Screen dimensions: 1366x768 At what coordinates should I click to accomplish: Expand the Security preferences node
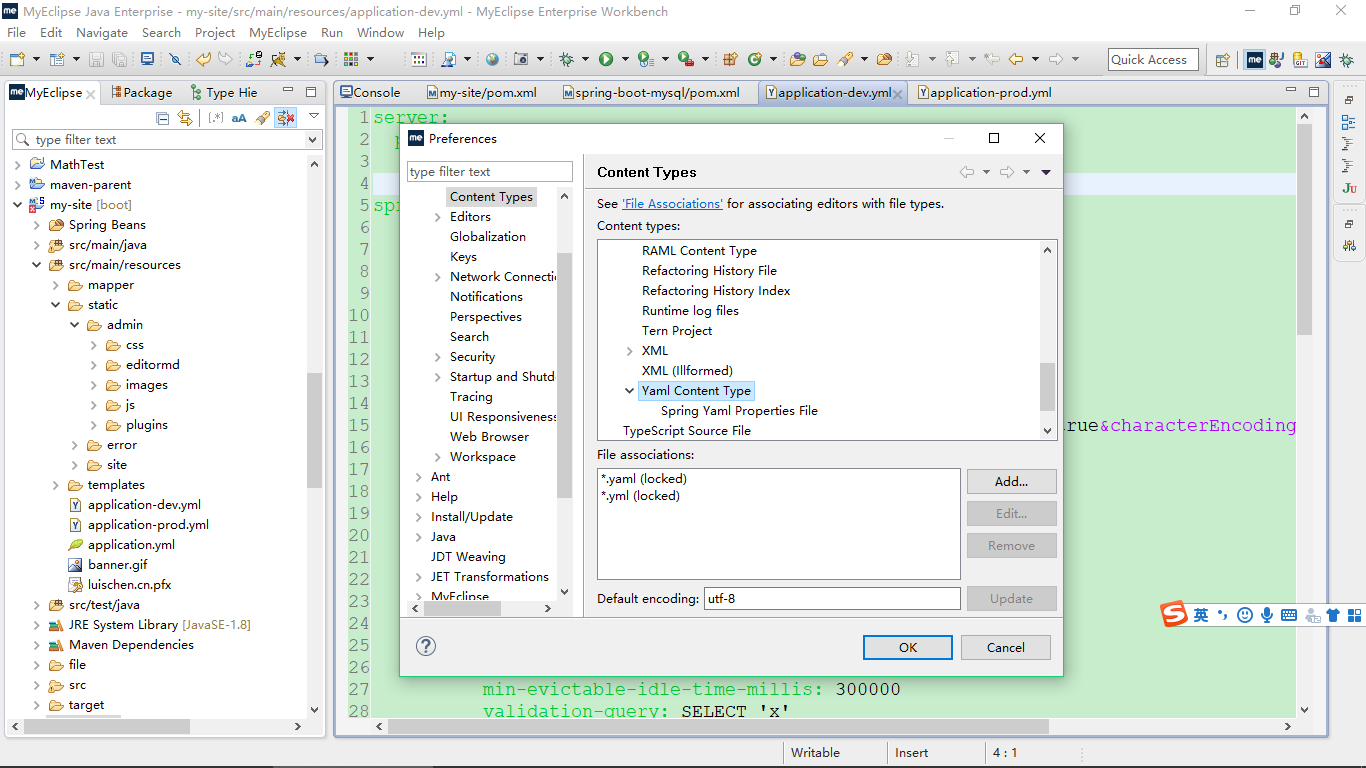pos(437,357)
